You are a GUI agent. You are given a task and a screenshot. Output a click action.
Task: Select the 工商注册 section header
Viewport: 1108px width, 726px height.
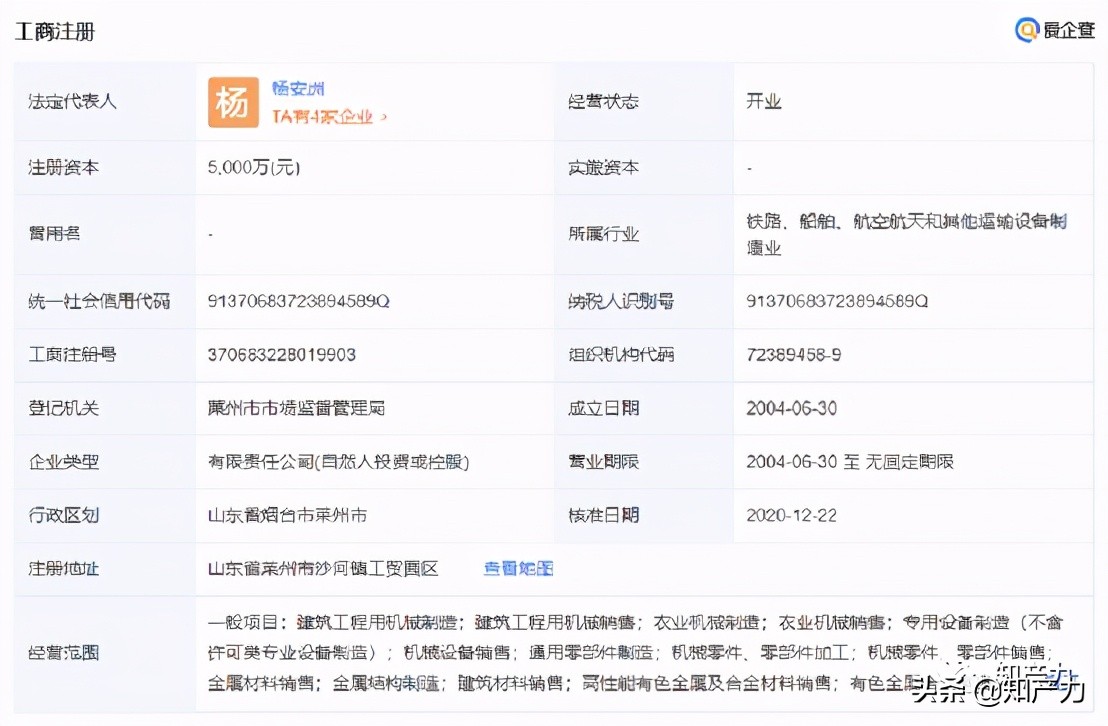pyautogui.click(x=55, y=31)
